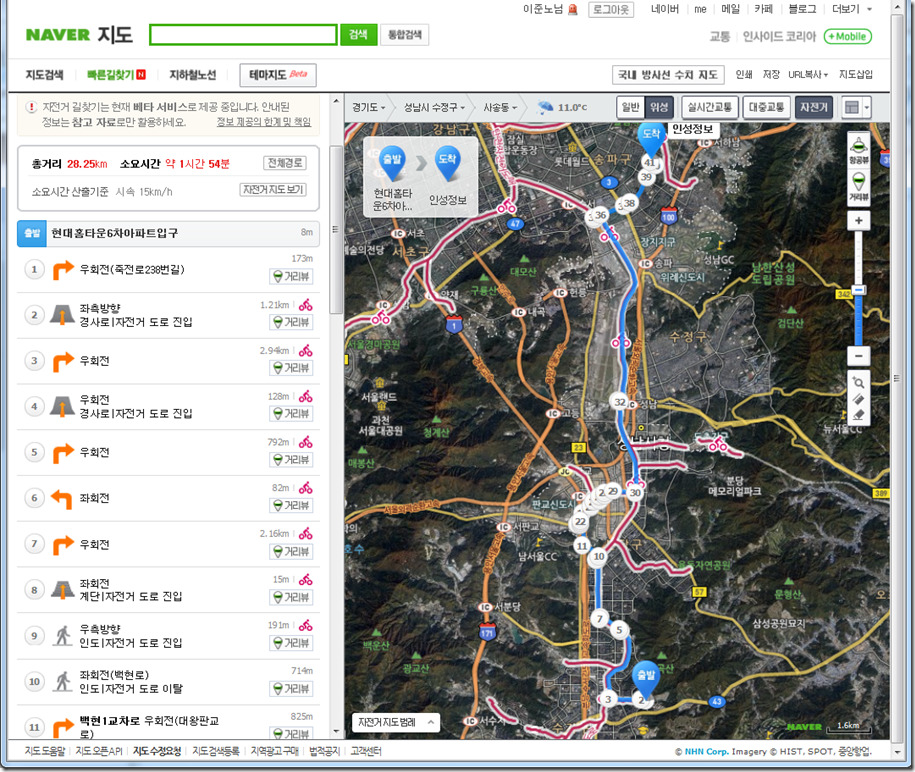The width and height of the screenshot is (915, 772).
Task: Open the URL복사 dropdown
Action: point(808,75)
